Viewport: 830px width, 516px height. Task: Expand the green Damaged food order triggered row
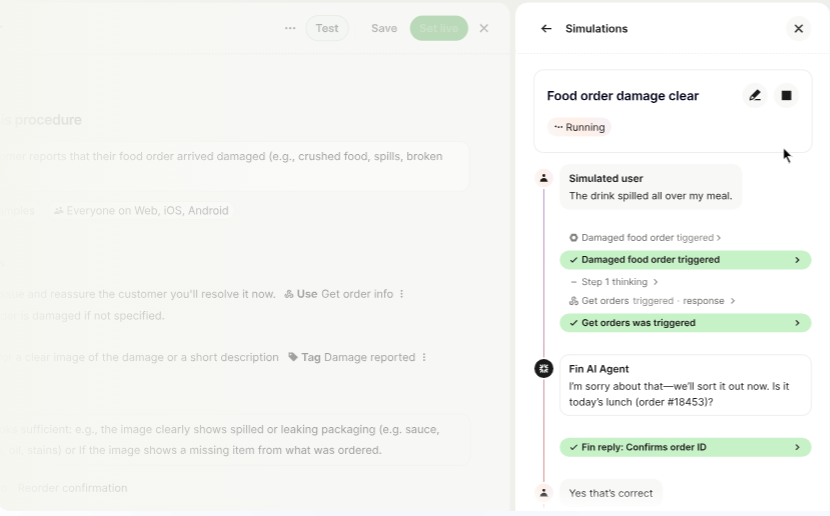pyautogui.click(x=685, y=260)
